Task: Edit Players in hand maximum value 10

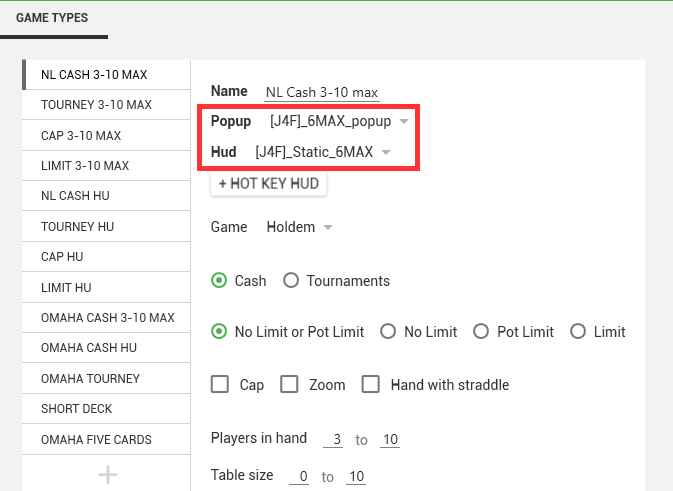Action: click(390, 439)
